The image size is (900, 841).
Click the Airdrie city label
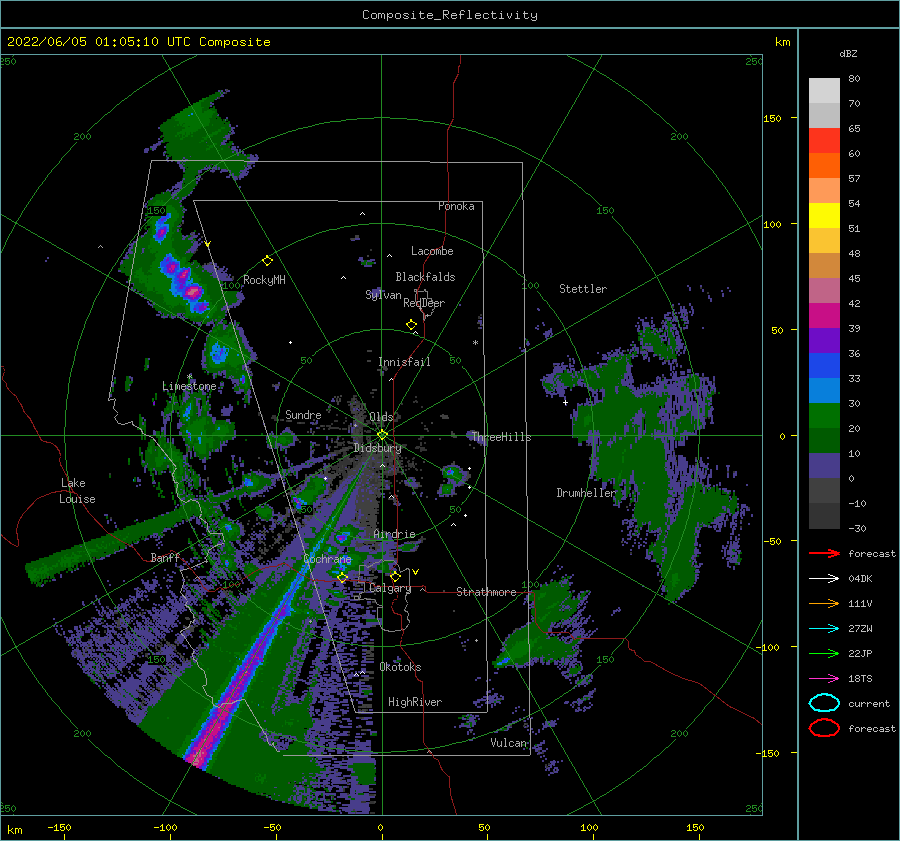tap(394, 534)
